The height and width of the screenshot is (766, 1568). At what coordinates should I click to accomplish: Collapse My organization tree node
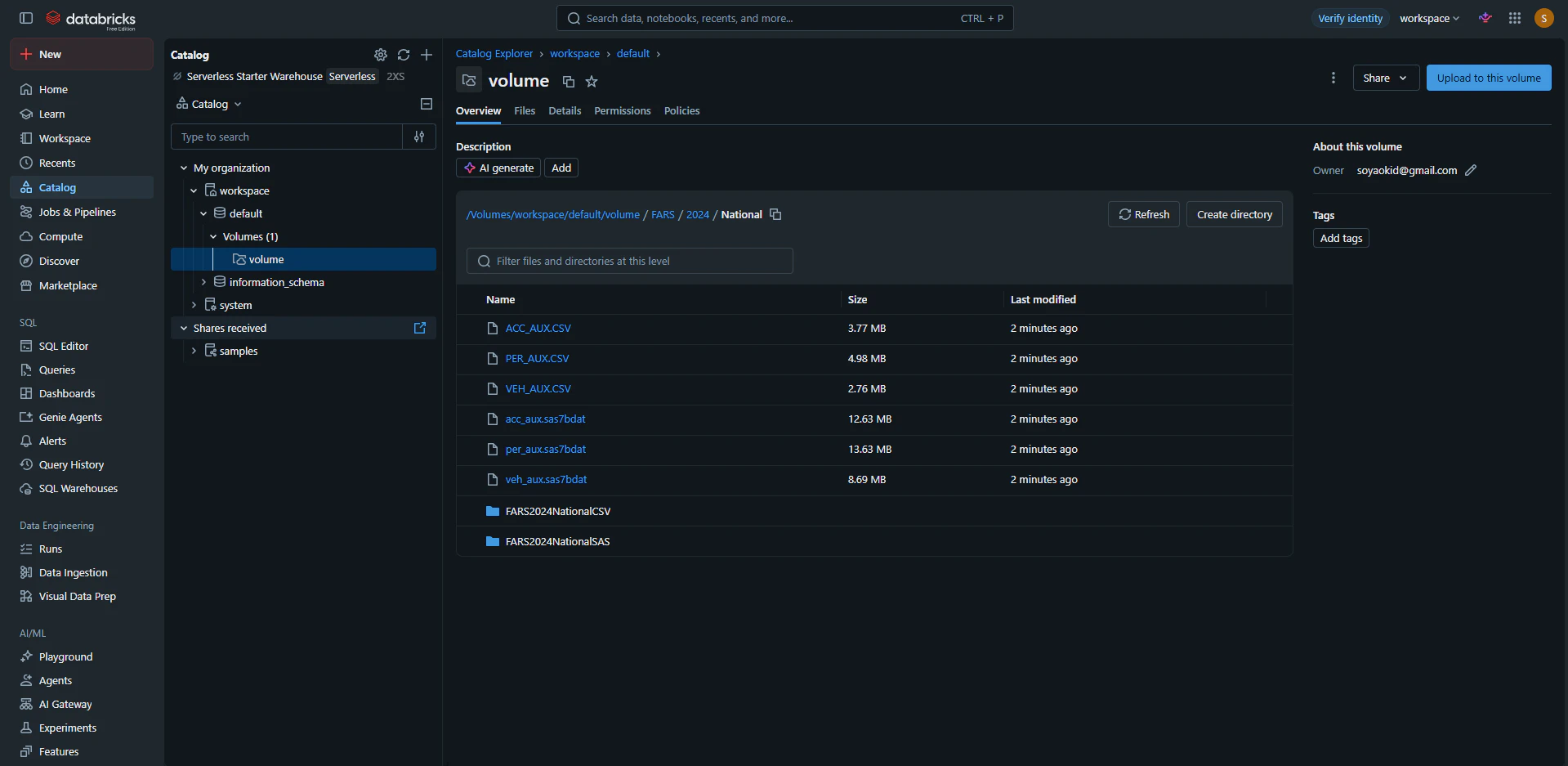pyautogui.click(x=184, y=168)
